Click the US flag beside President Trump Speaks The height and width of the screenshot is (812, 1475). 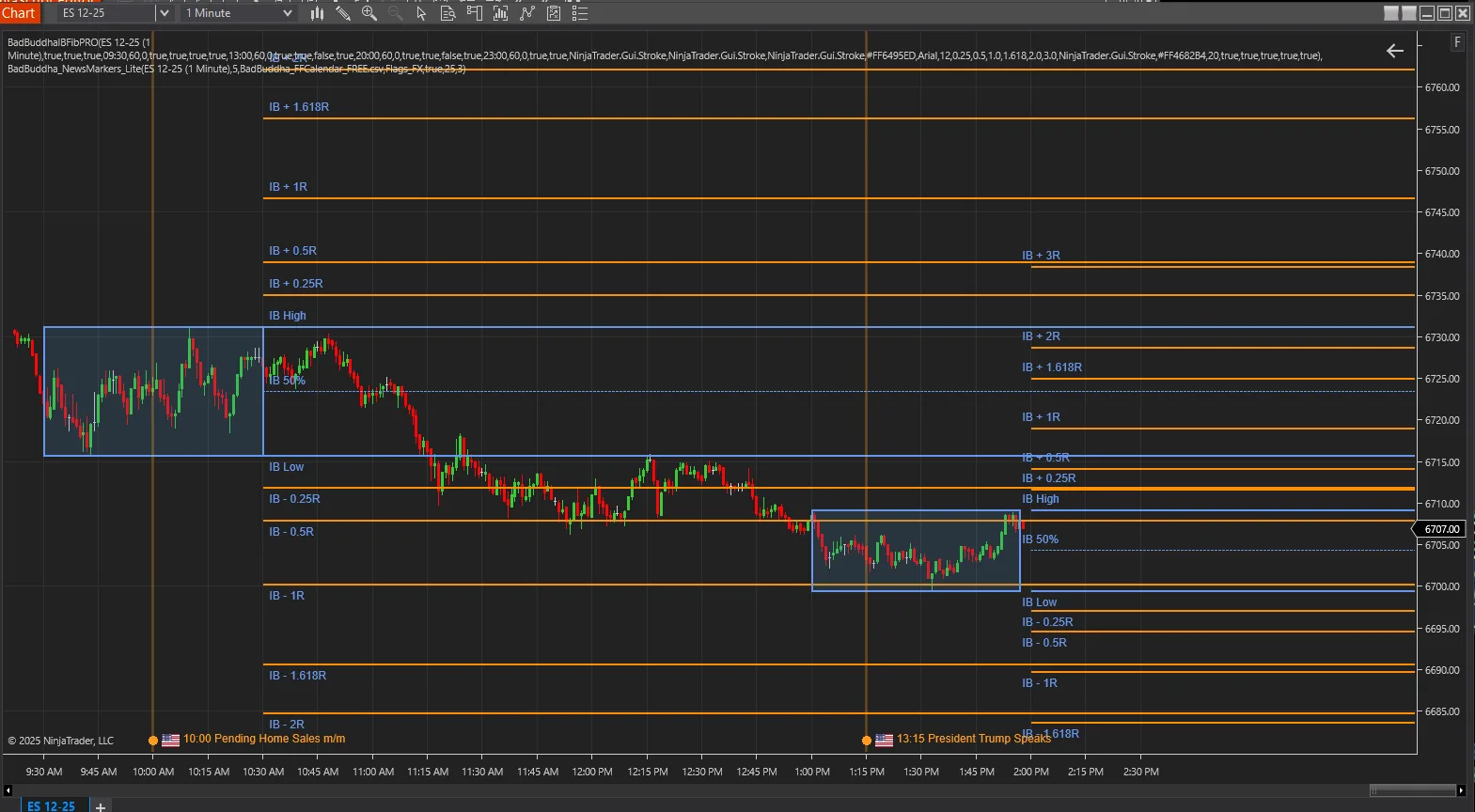(884, 740)
